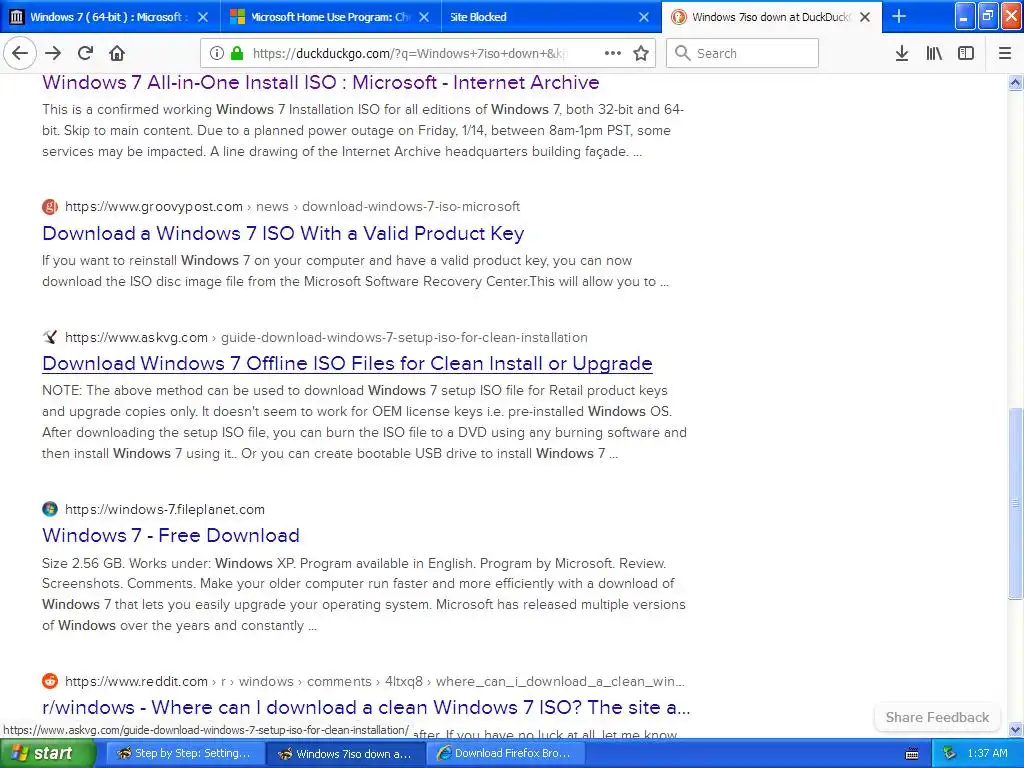Focus the Firefox Search box
The image size is (1024, 768).
(743, 53)
